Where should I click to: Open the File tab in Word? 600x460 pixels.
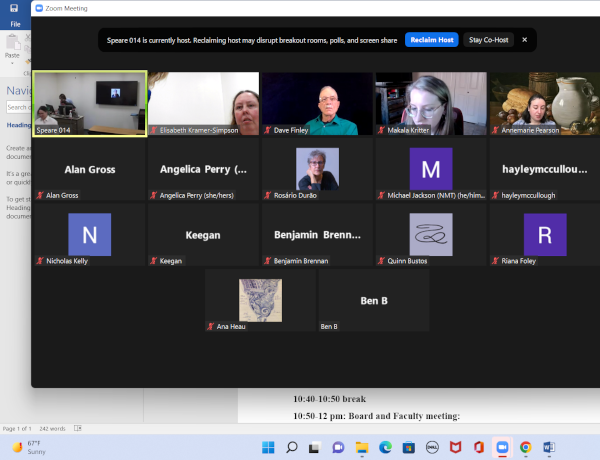pos(16,23)
